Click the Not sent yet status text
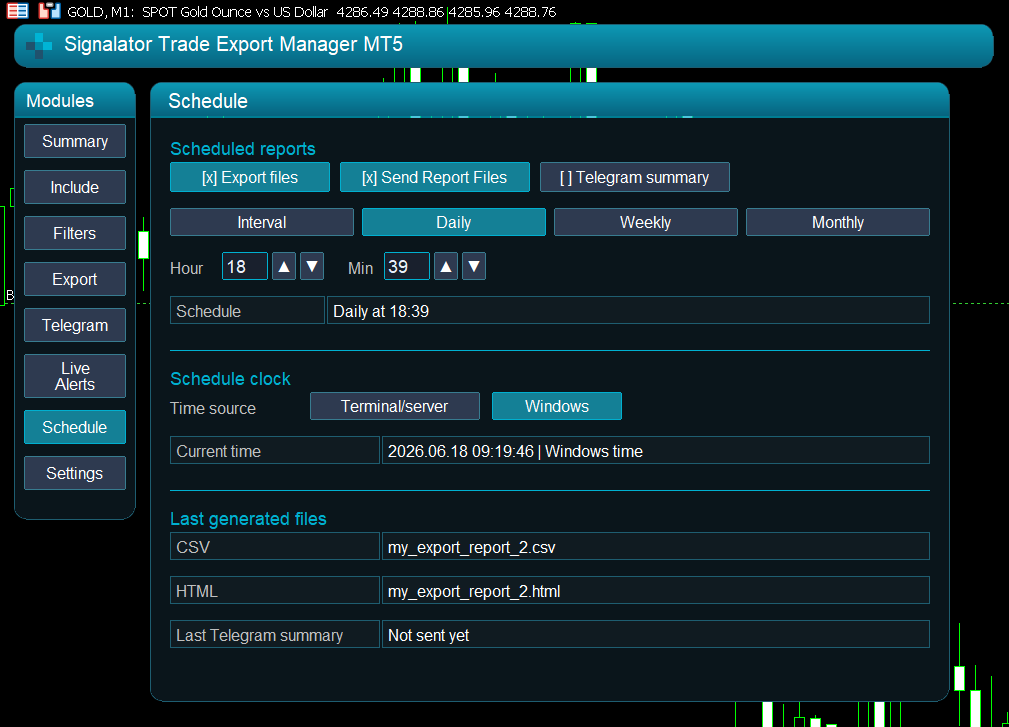1009x727 pixels. pyautogui.click(x=429, y=636)
